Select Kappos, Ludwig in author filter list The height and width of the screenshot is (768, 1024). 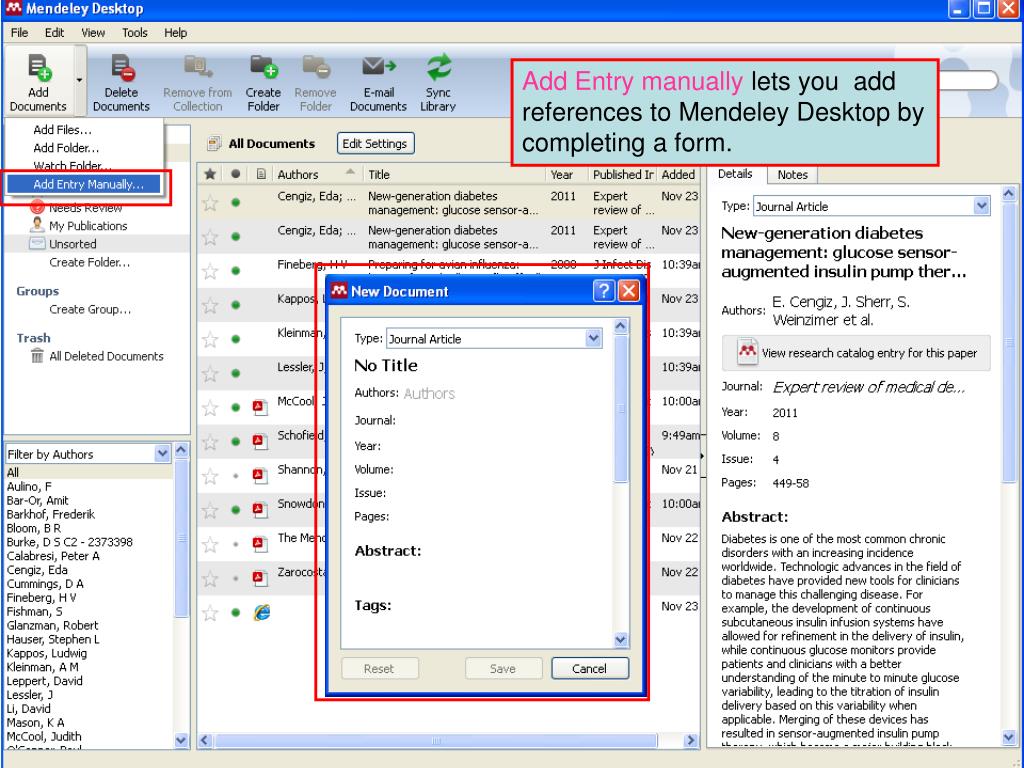tap(46, 653)
